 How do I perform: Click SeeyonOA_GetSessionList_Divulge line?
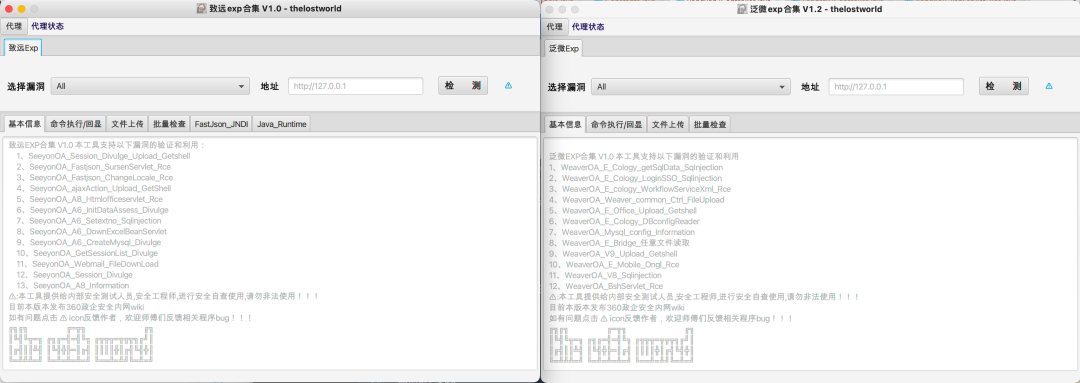tap(88, 253)
